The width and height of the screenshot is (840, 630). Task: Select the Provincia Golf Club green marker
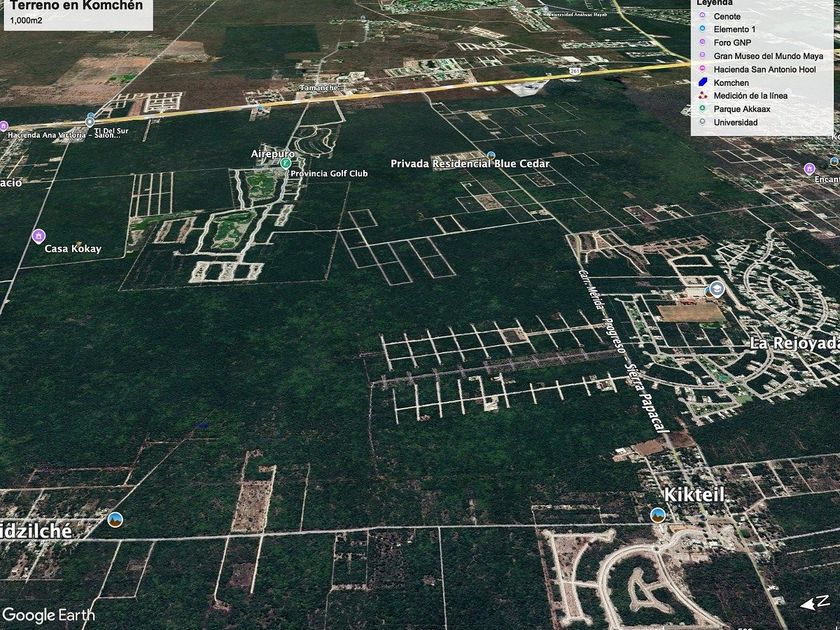tap(286, 163)
